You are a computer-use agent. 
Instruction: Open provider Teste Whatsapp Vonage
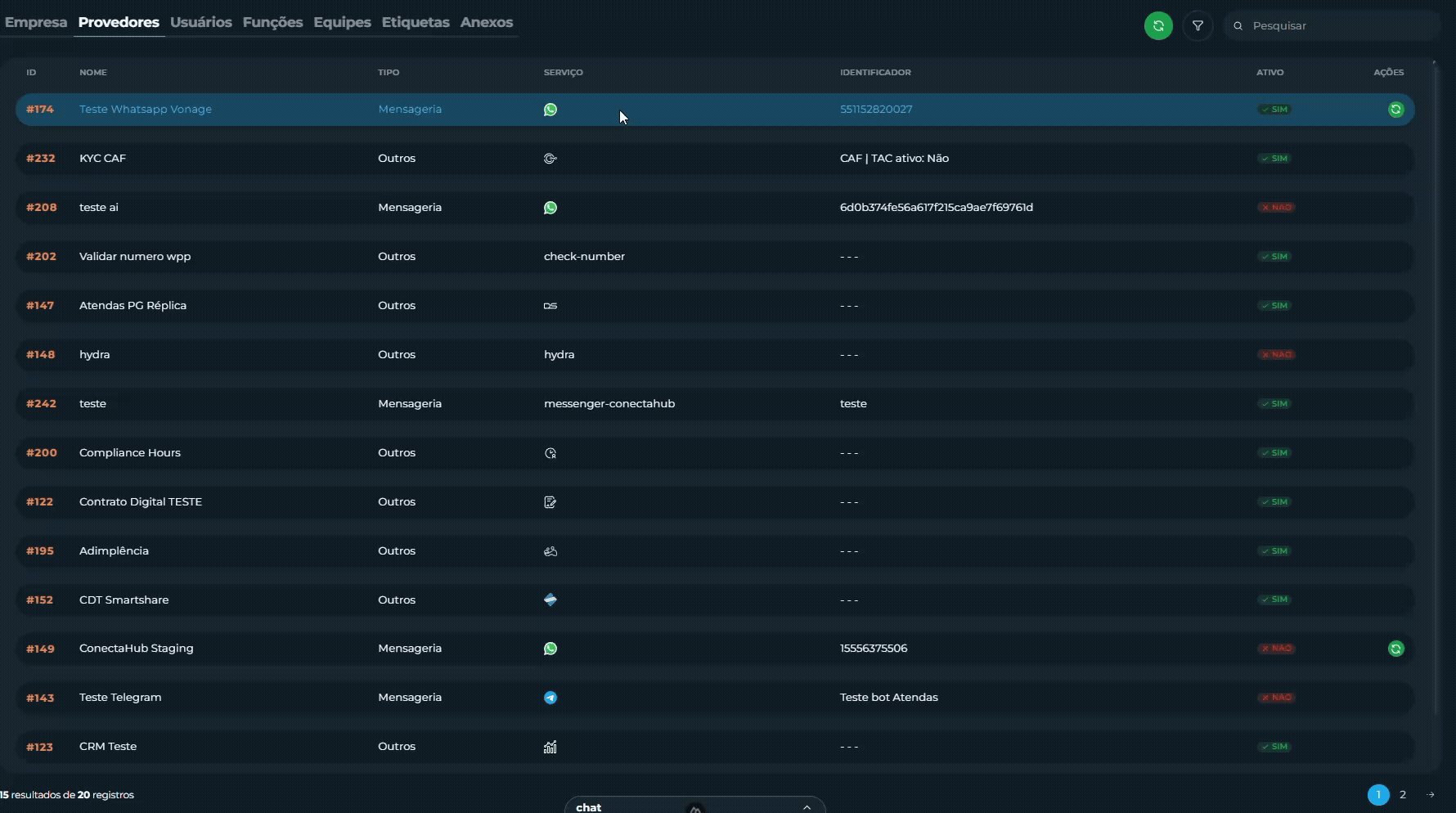coord(146,110)
